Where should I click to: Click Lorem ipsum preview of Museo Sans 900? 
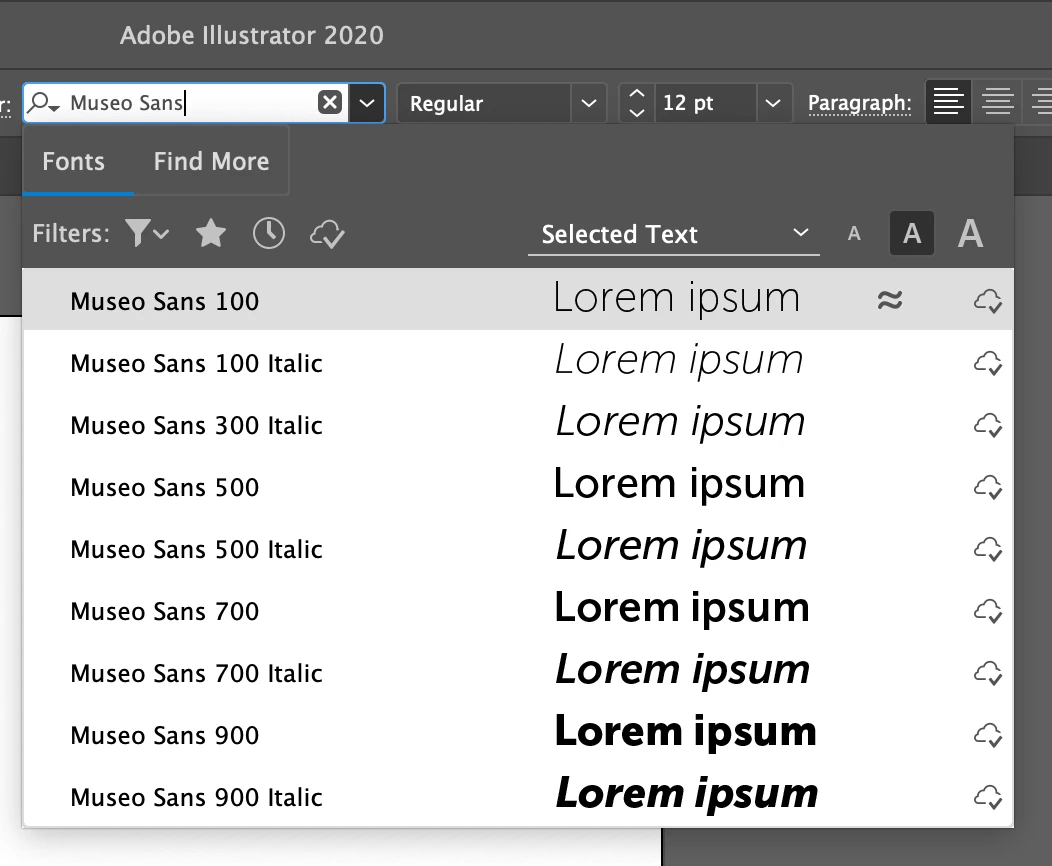tap(685, 733)
